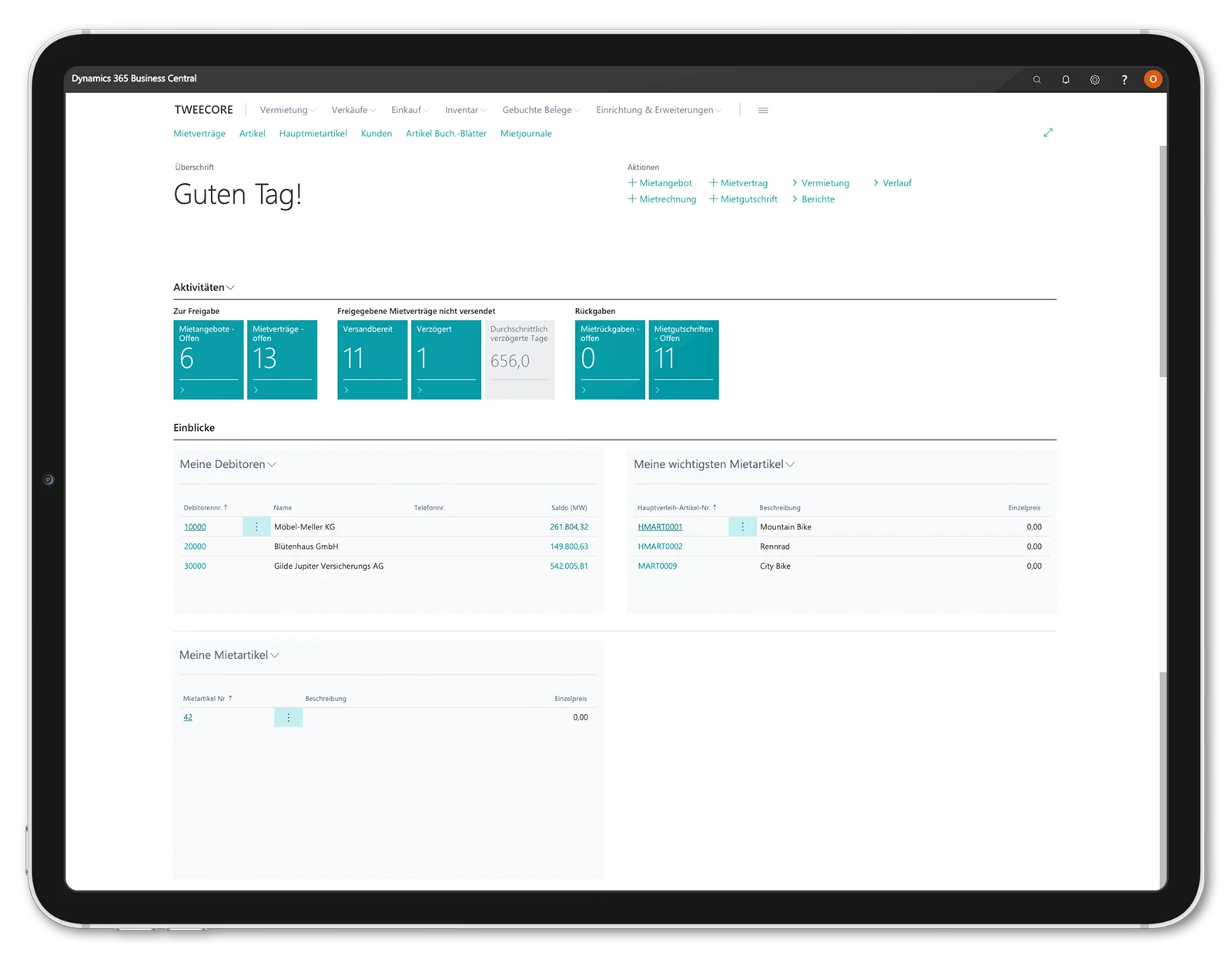Viewport: 1232px width, 959px height.
Task: Open saldo 542.005,81
Action: [569, 566]
